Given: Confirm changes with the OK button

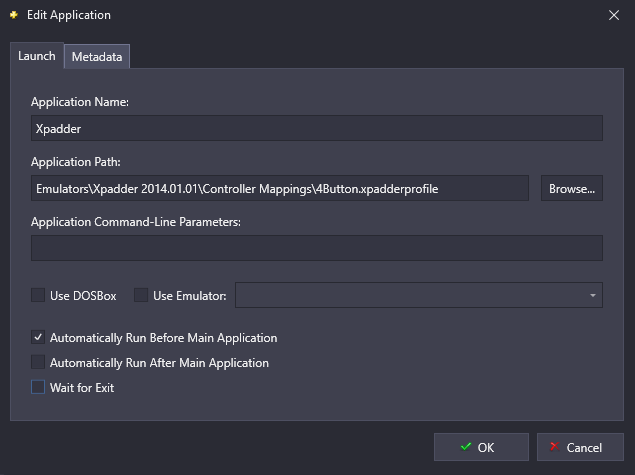Looking at the screenshot, I should pos(481,447).
